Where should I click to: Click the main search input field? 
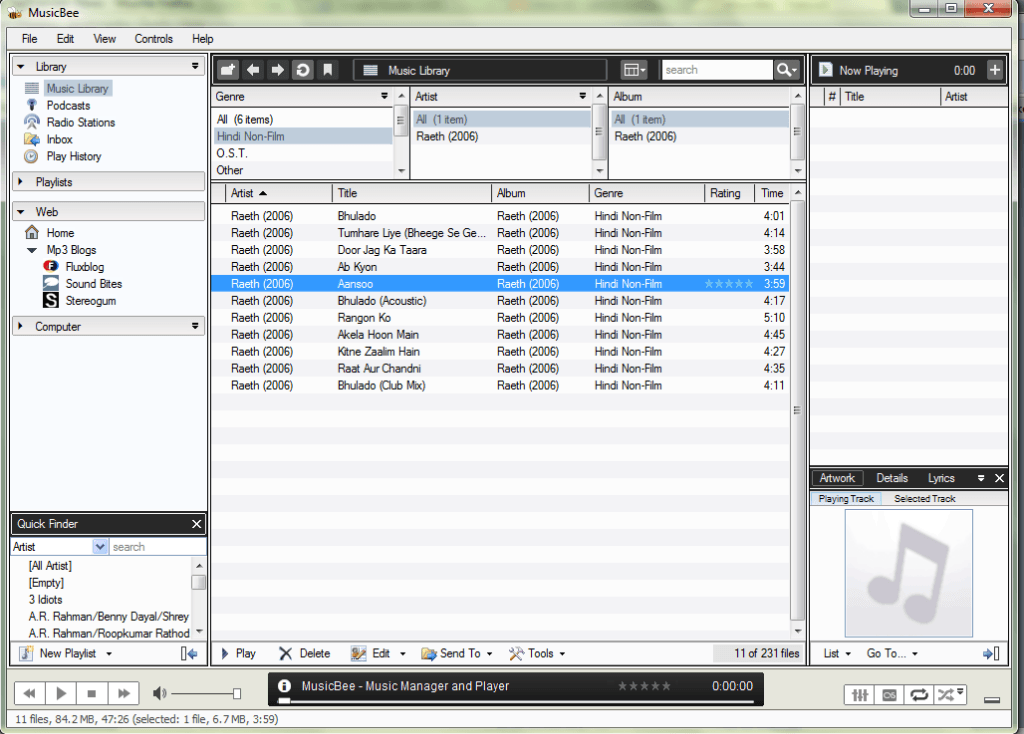coord(716,70)
